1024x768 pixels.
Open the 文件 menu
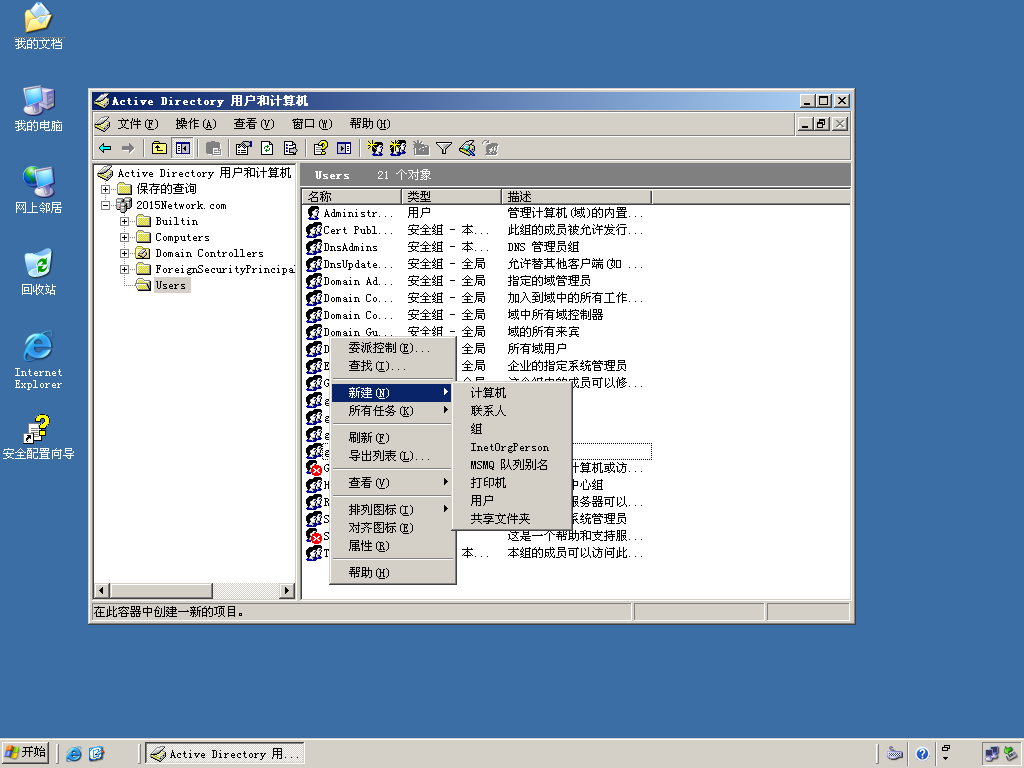(x=137, y=123)
